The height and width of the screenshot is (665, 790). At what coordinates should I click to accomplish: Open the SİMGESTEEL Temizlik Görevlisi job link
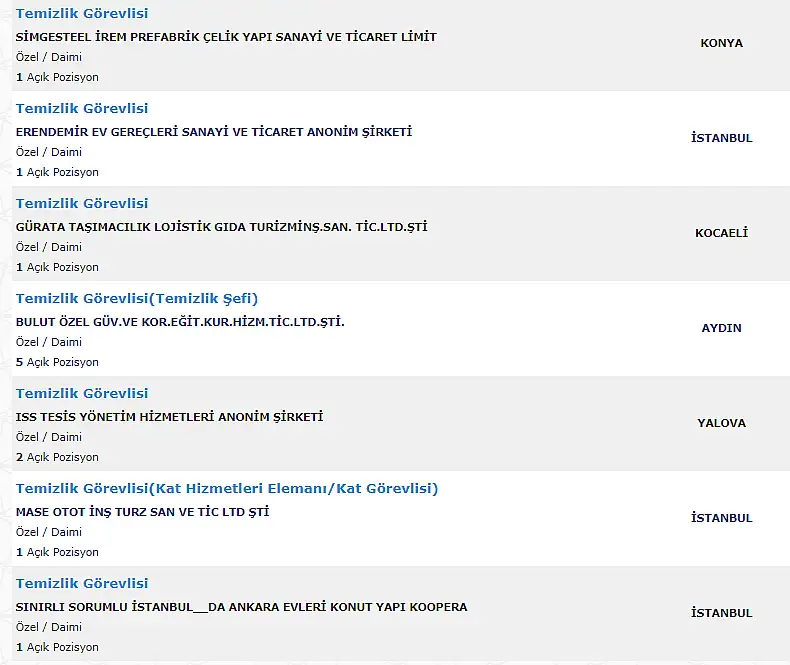coord(82,14)
